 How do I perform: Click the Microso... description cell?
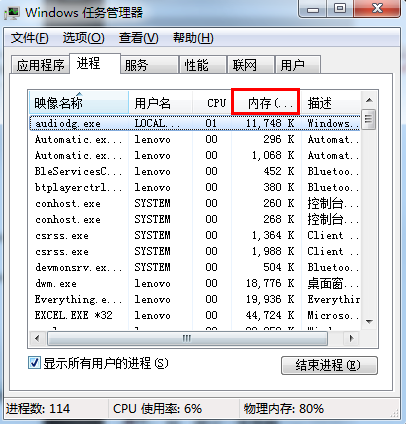click(333, 315)
